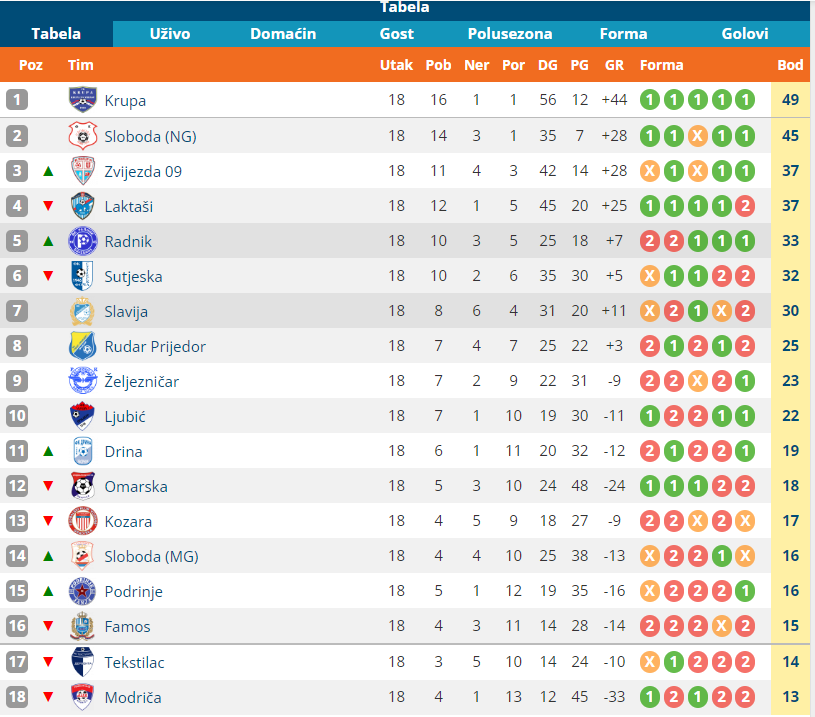Click the Modriča team badge
815x717 pixels.
(x=82, y=697)
